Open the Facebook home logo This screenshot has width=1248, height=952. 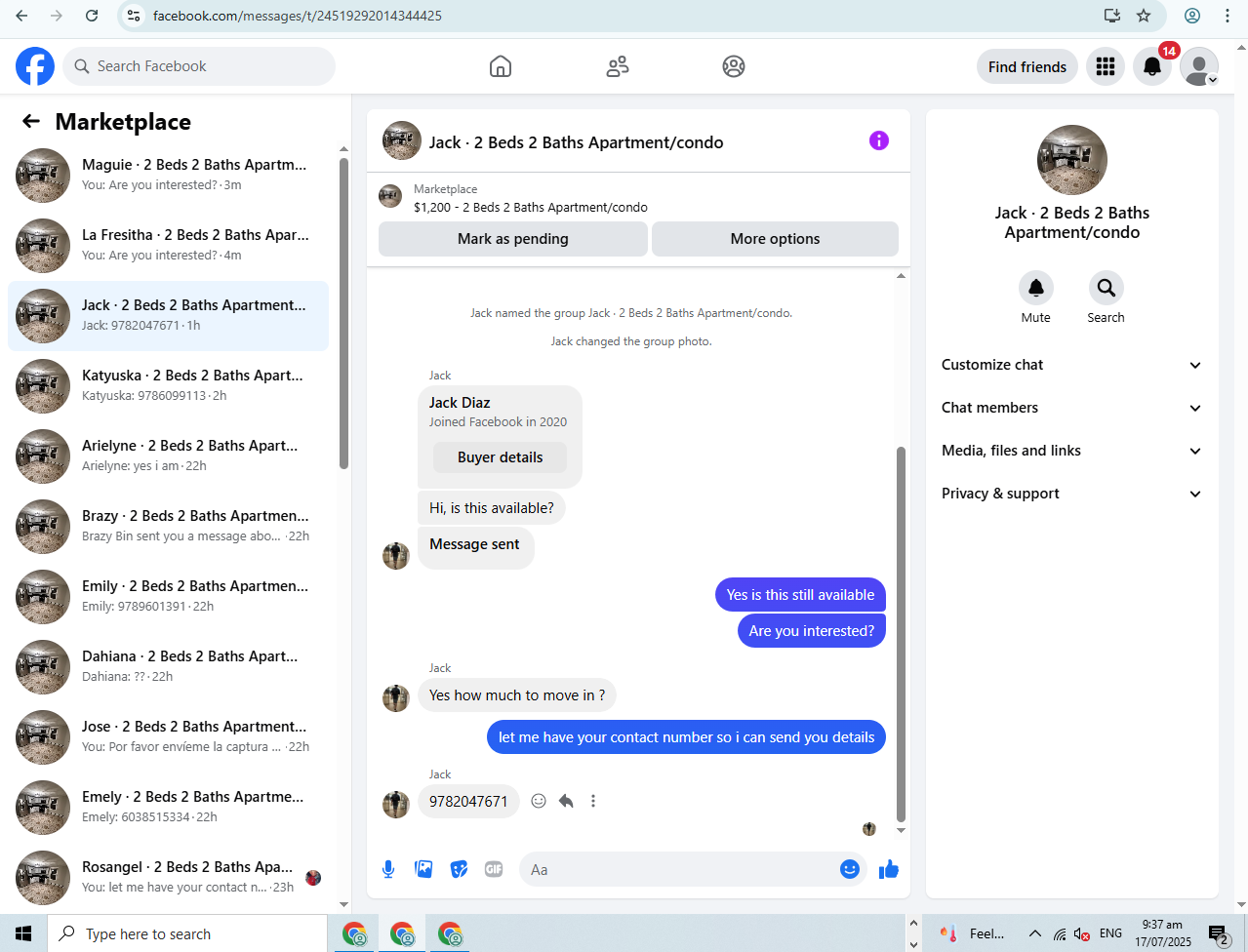tap(35, 66)
